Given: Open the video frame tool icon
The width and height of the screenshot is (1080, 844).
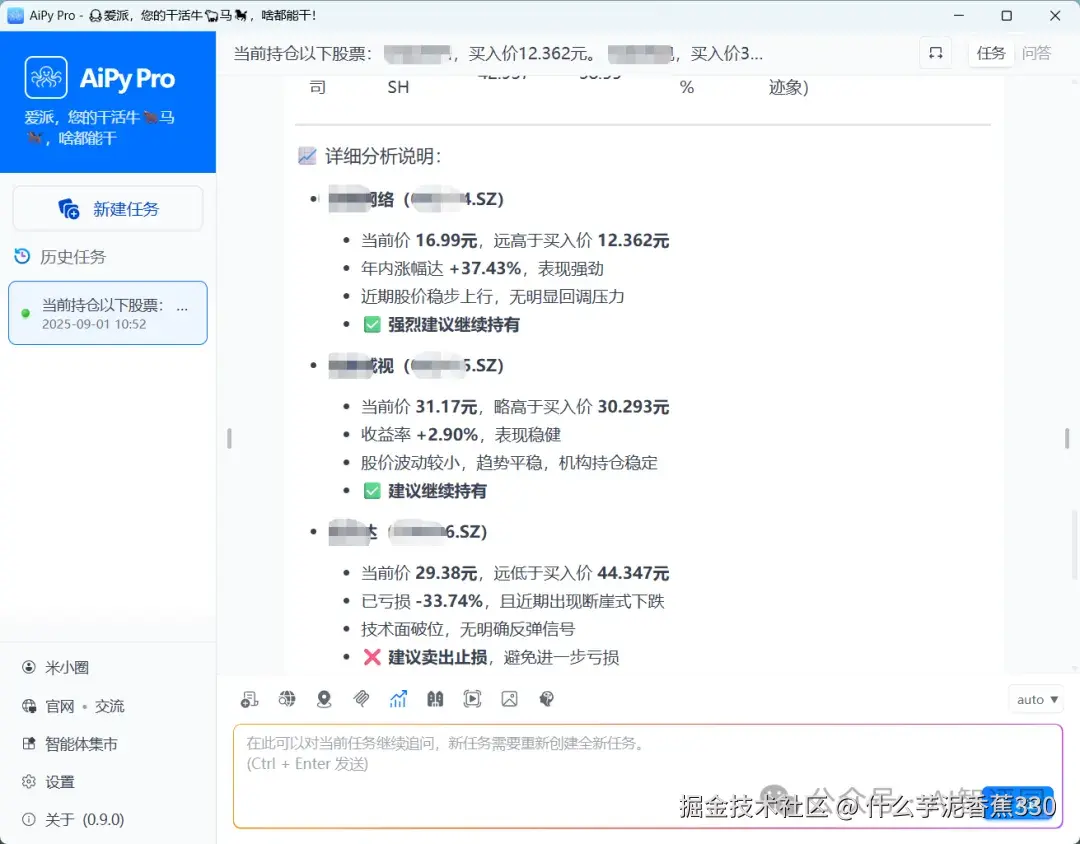Looking at the screenshot, I should pos(472,698).
